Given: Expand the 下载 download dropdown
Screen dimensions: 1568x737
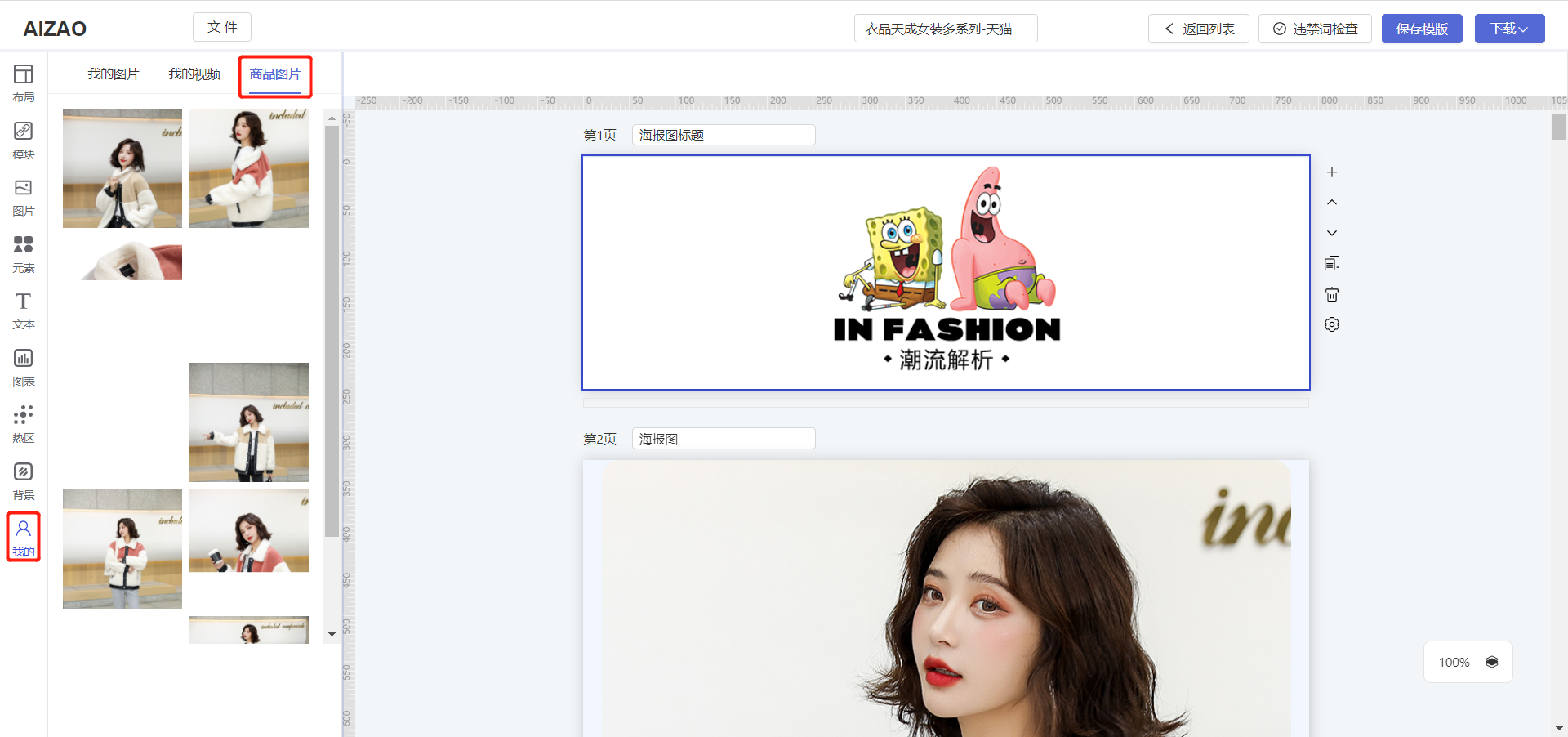Looking at the screenshot, I should point(1509,29).
